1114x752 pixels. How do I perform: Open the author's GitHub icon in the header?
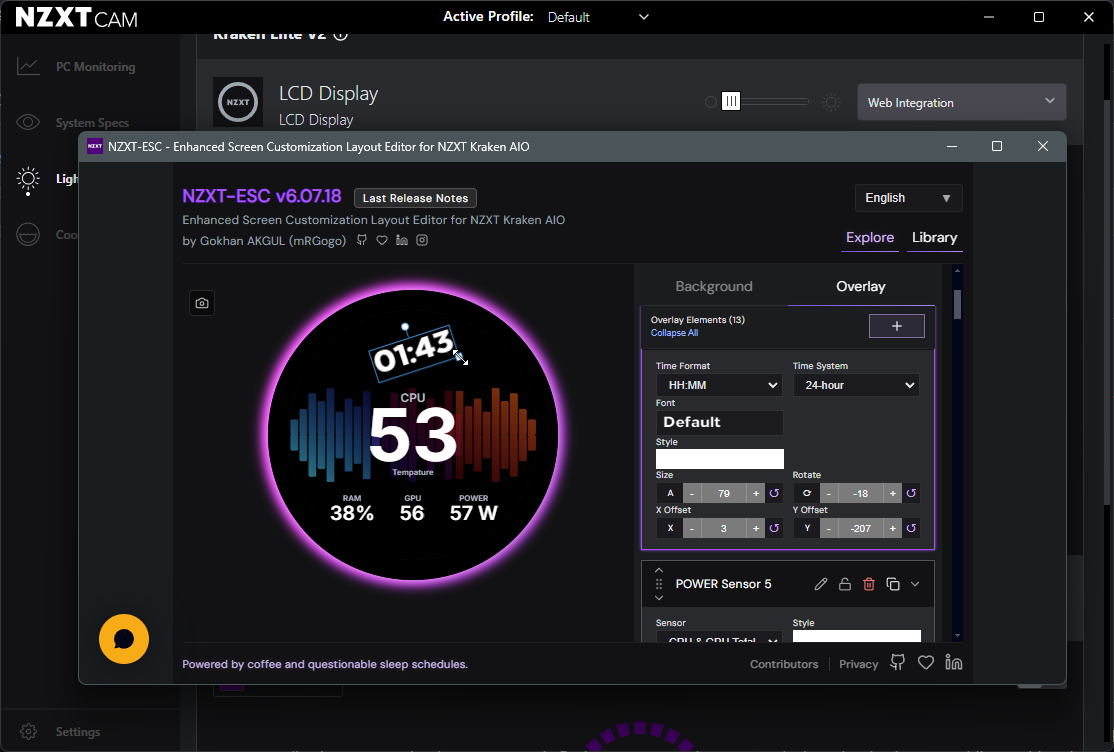pos(362,240)
